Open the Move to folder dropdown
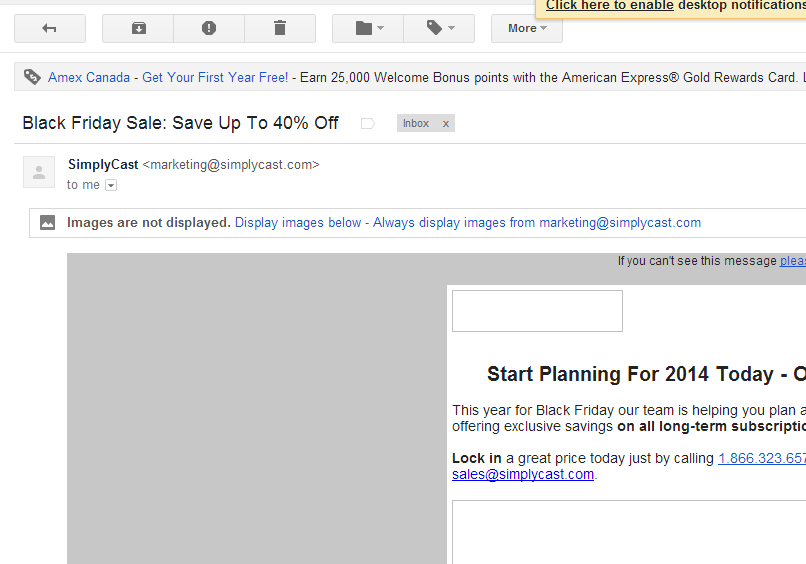This screenshot has height=564, width=806. [368, 28]
